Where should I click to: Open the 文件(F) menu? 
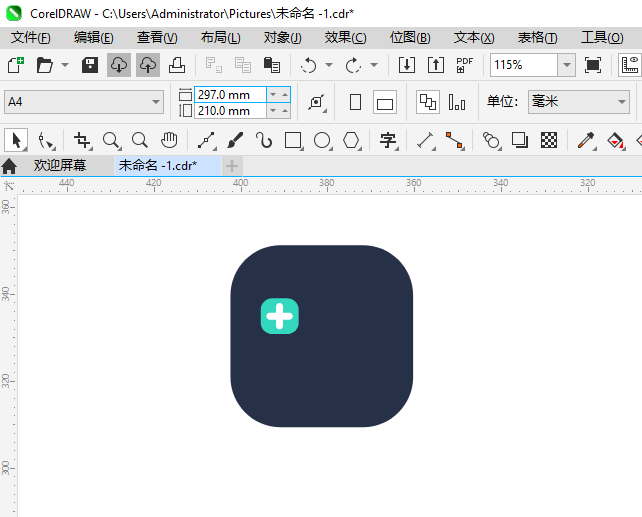(31, 38)
